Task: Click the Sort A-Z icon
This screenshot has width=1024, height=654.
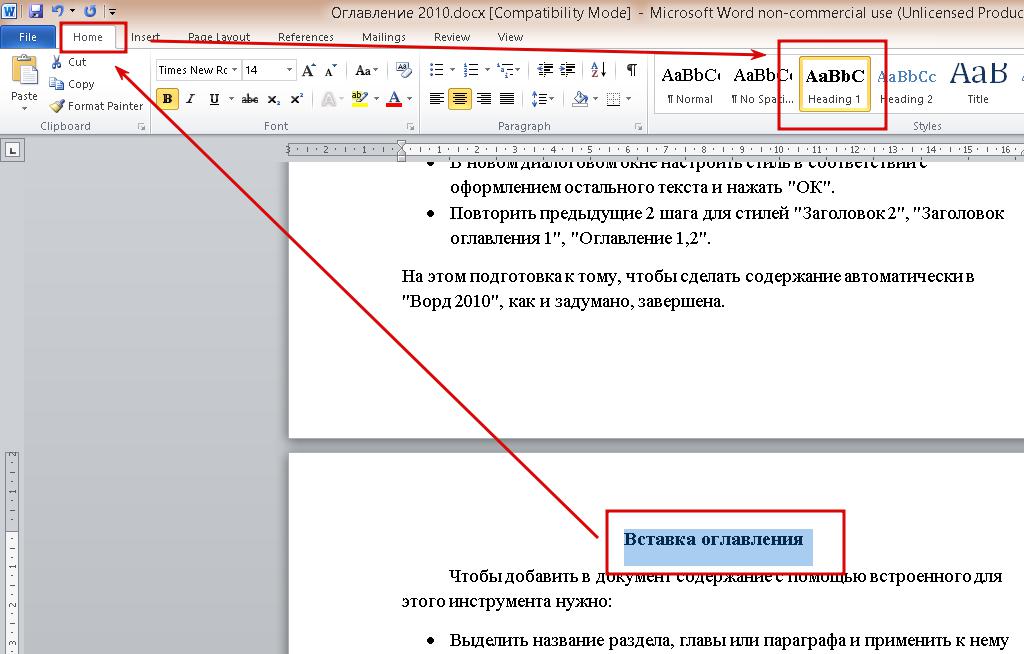Action: 598,70
